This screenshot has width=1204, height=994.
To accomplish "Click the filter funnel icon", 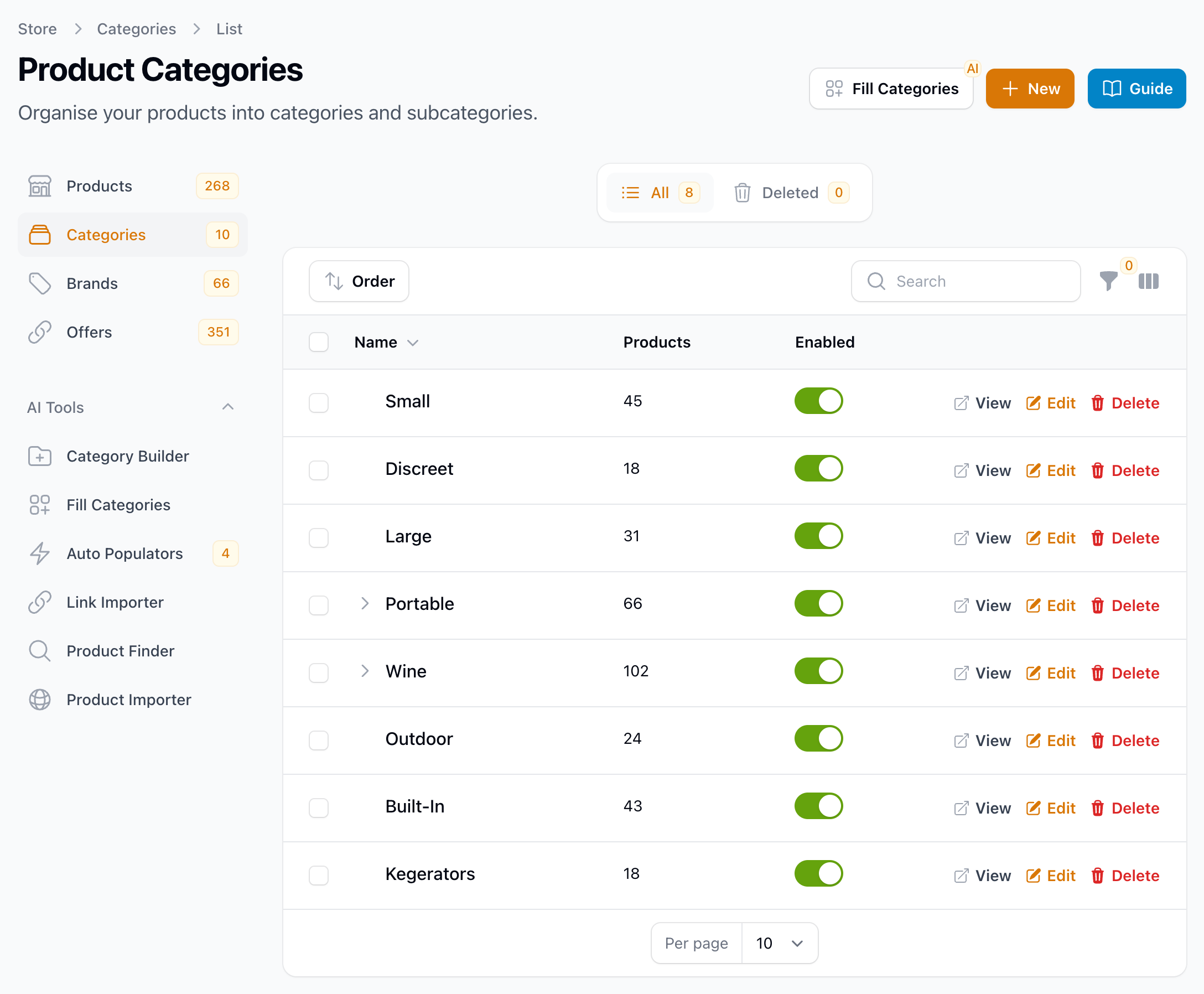I will [1108, 281].
